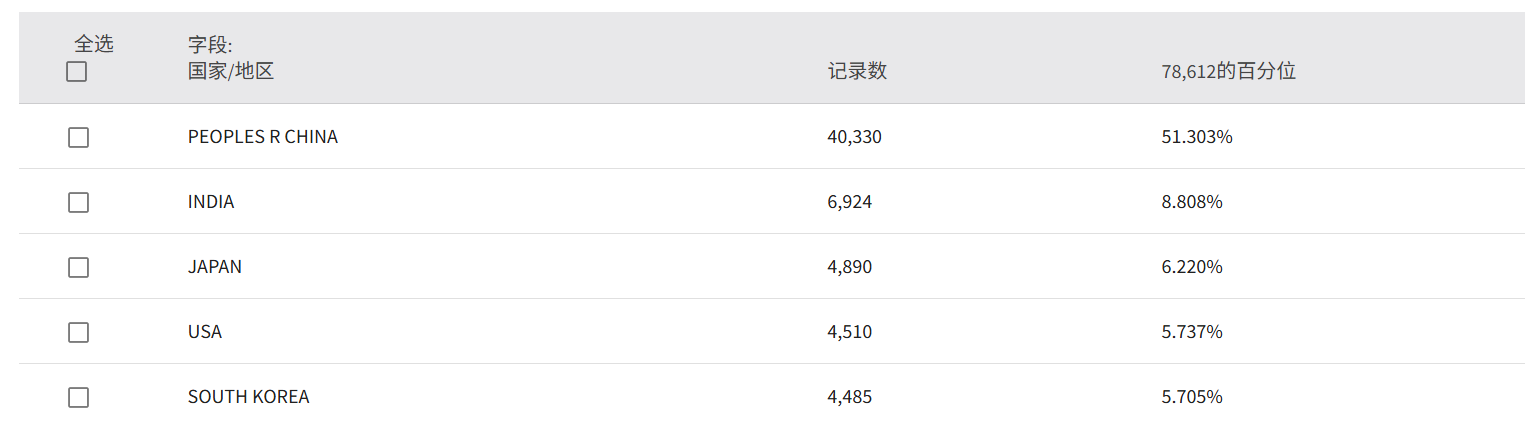Click the USA country name
This screenshot has height=424, width=1525.
[x=205, y=332]
